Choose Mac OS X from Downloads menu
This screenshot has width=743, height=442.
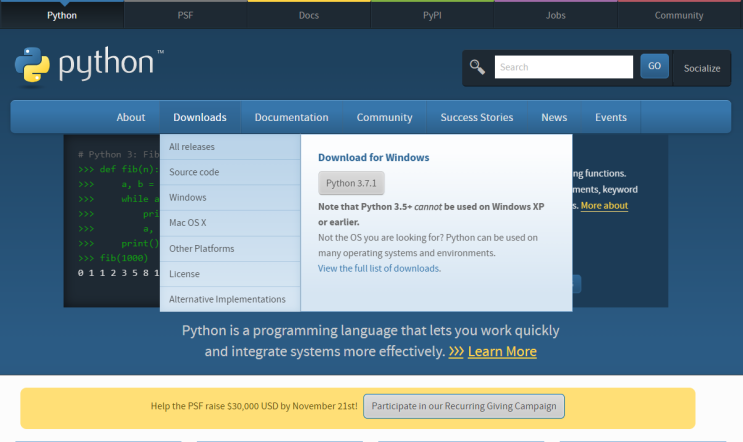[x=230, y=223]
